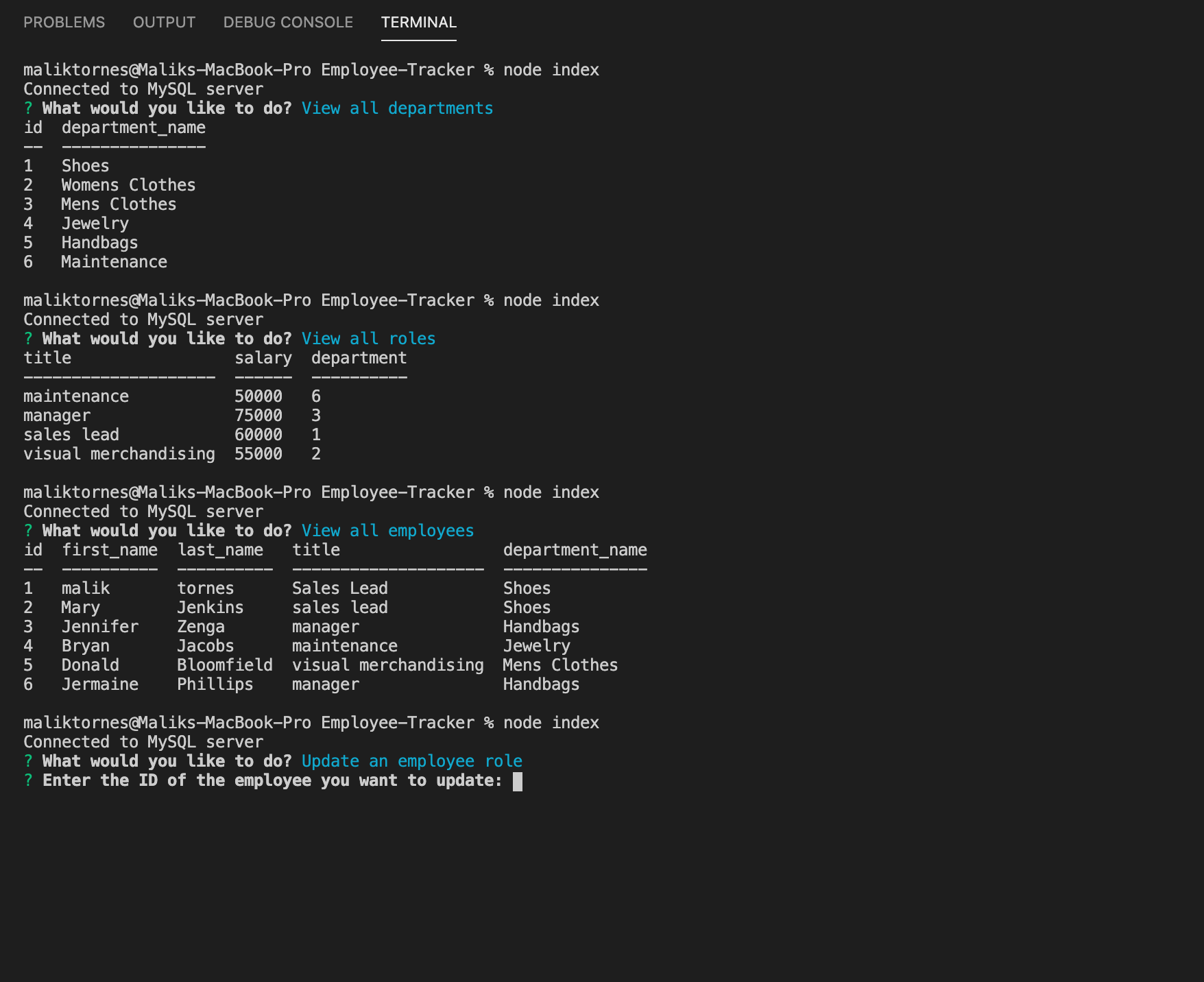This screenshot has height=982, width=1204.
Task: Click the department_name column header
Action: (575, 549)
